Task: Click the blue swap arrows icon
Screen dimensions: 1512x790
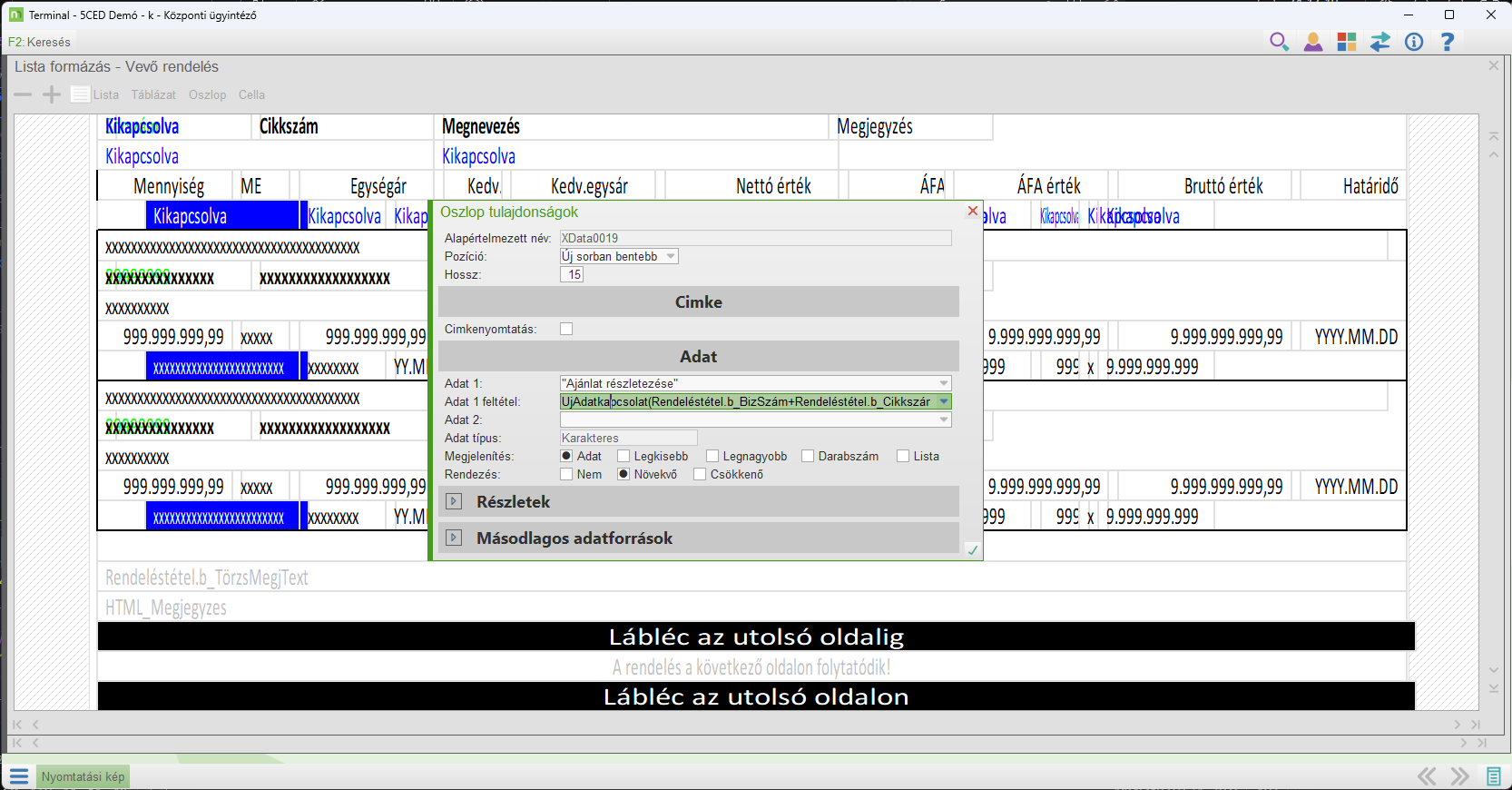Action: [x=1380, y=42]
